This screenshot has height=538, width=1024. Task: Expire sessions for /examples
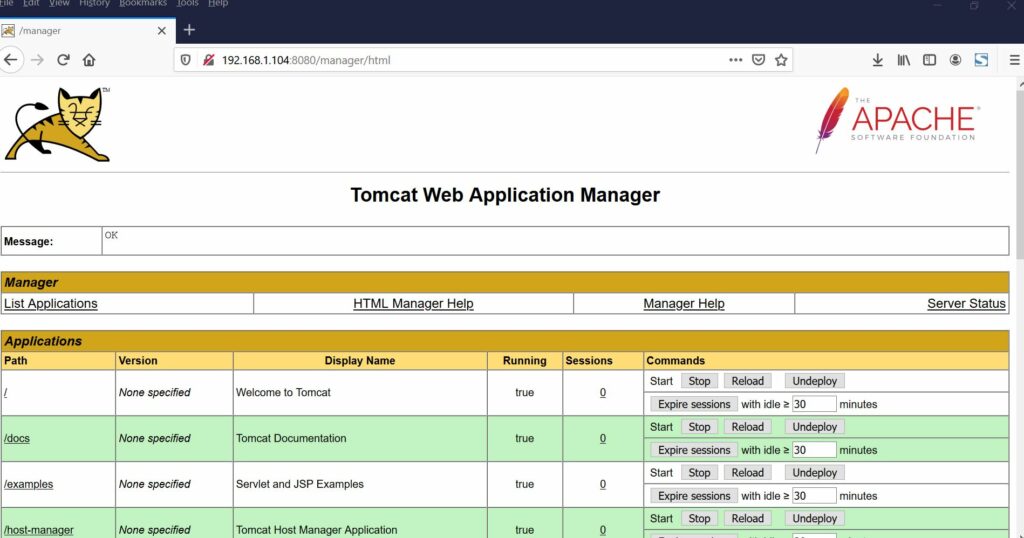tap(694, 496)
